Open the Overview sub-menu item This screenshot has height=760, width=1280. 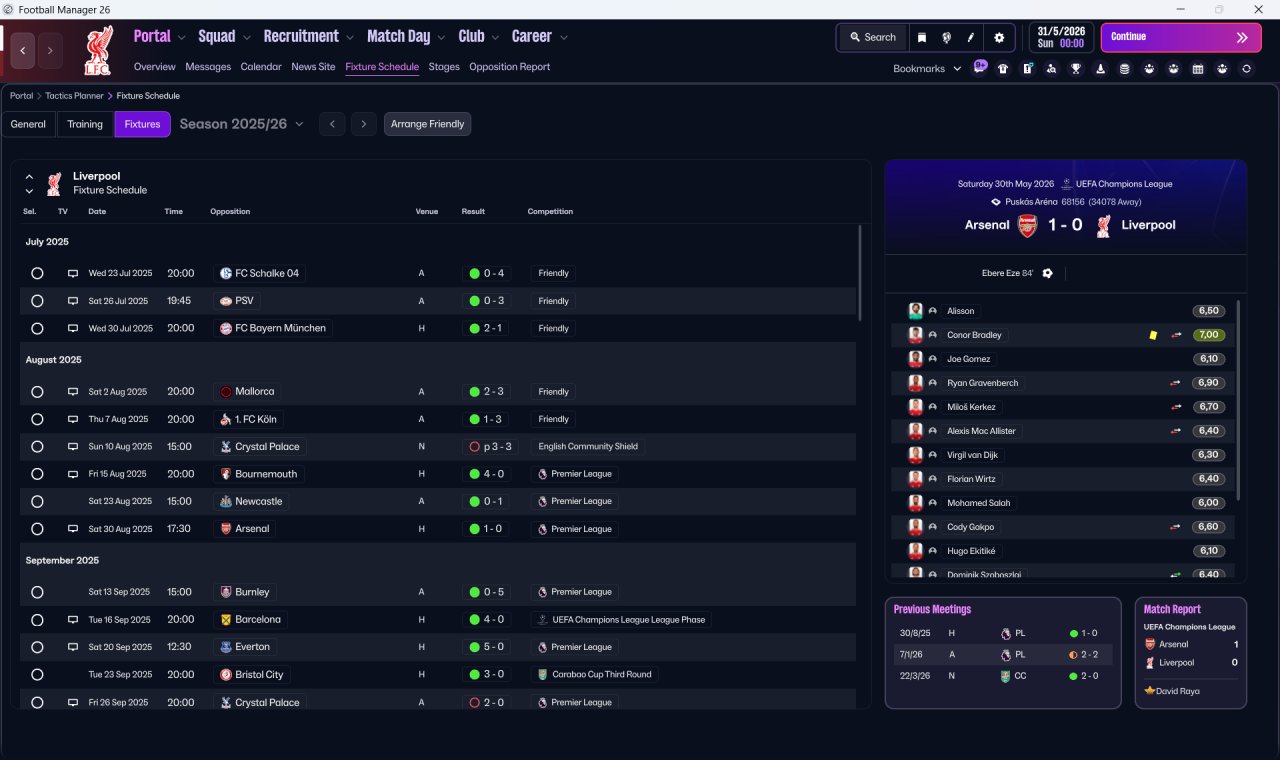pyautogui.click(x=155, y=67)
